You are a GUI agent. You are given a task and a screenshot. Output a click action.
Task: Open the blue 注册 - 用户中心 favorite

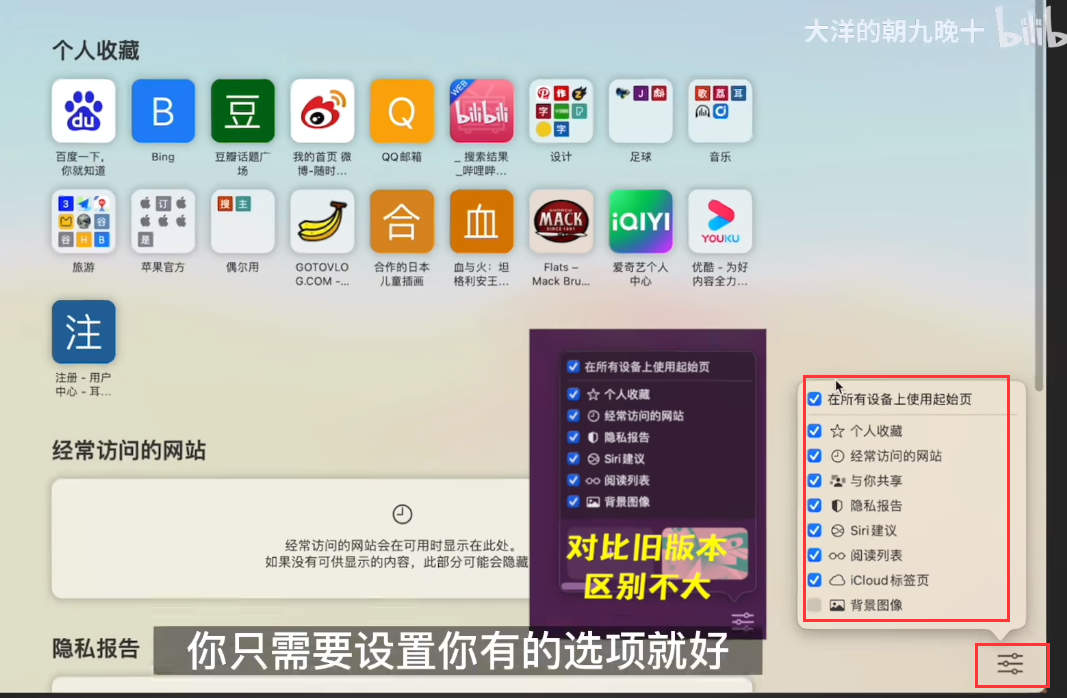84,332
